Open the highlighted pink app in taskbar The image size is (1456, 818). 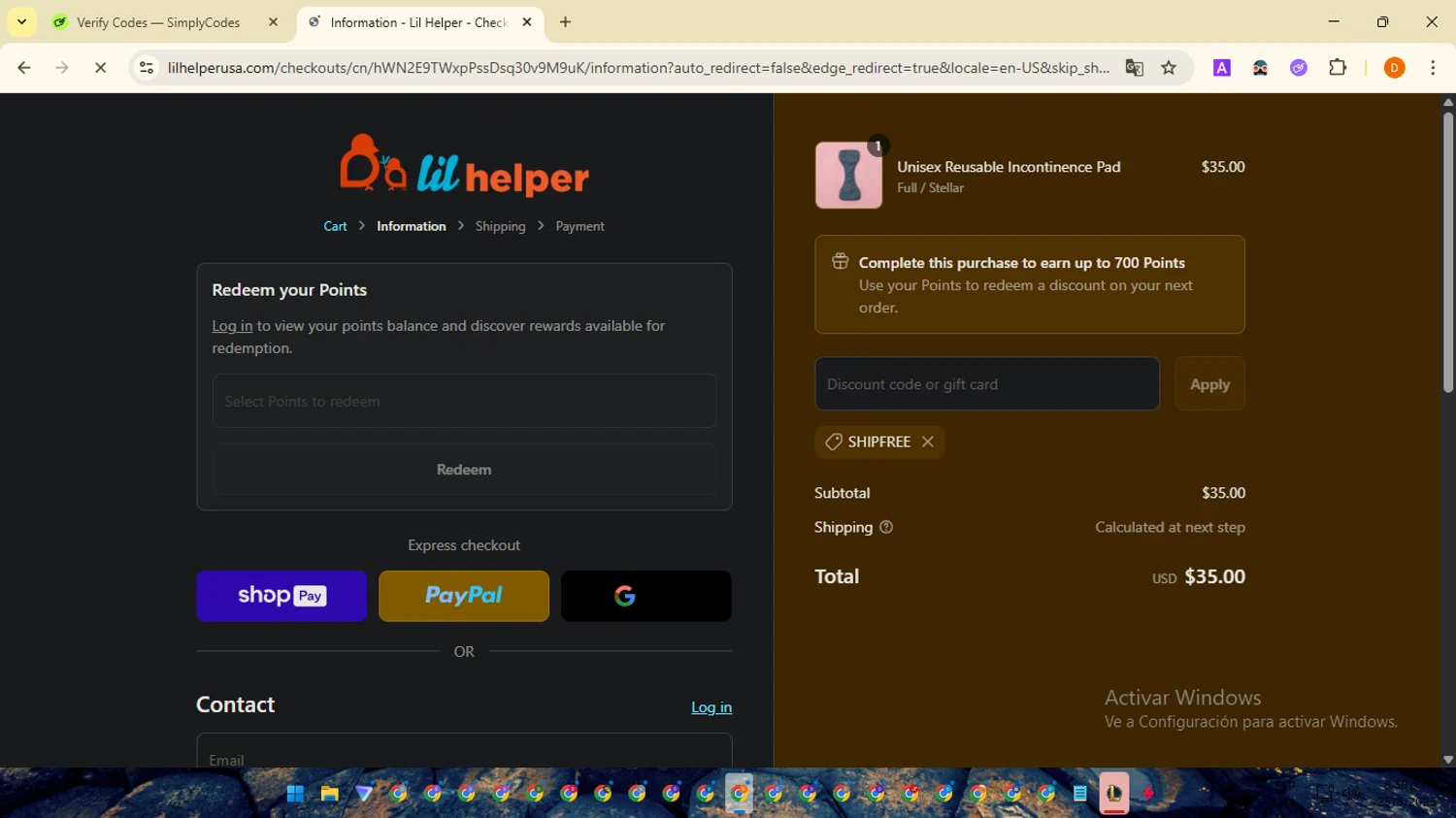(1114, 794)
